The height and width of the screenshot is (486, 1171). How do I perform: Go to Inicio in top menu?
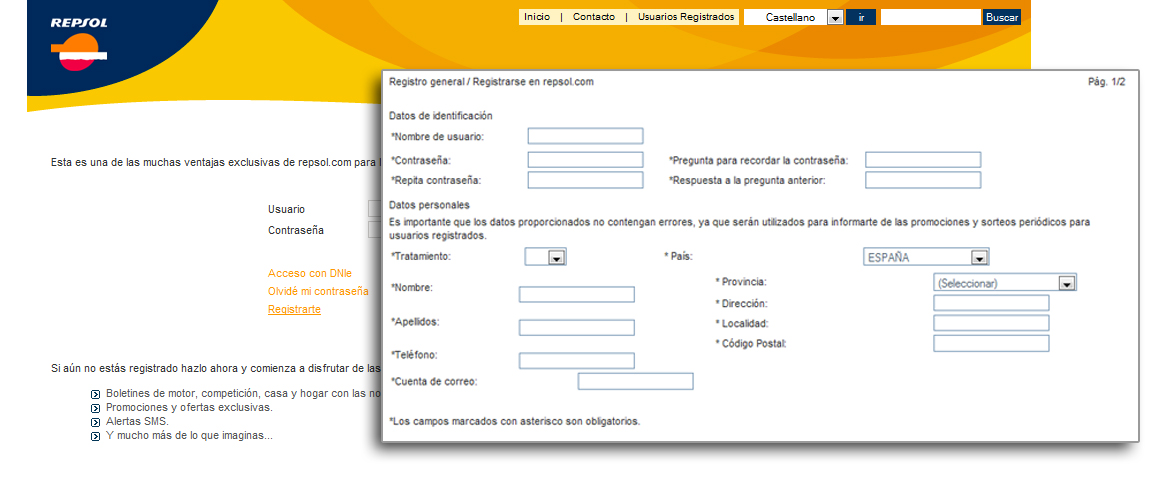pyautogui.click(x=537, y=17)
